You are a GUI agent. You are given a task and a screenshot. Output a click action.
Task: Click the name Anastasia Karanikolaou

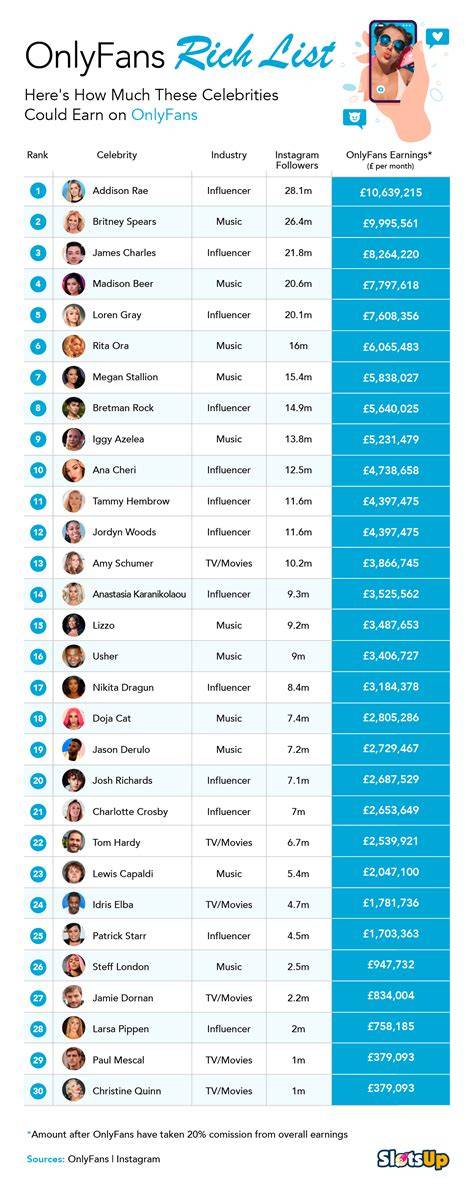(139, 594)
